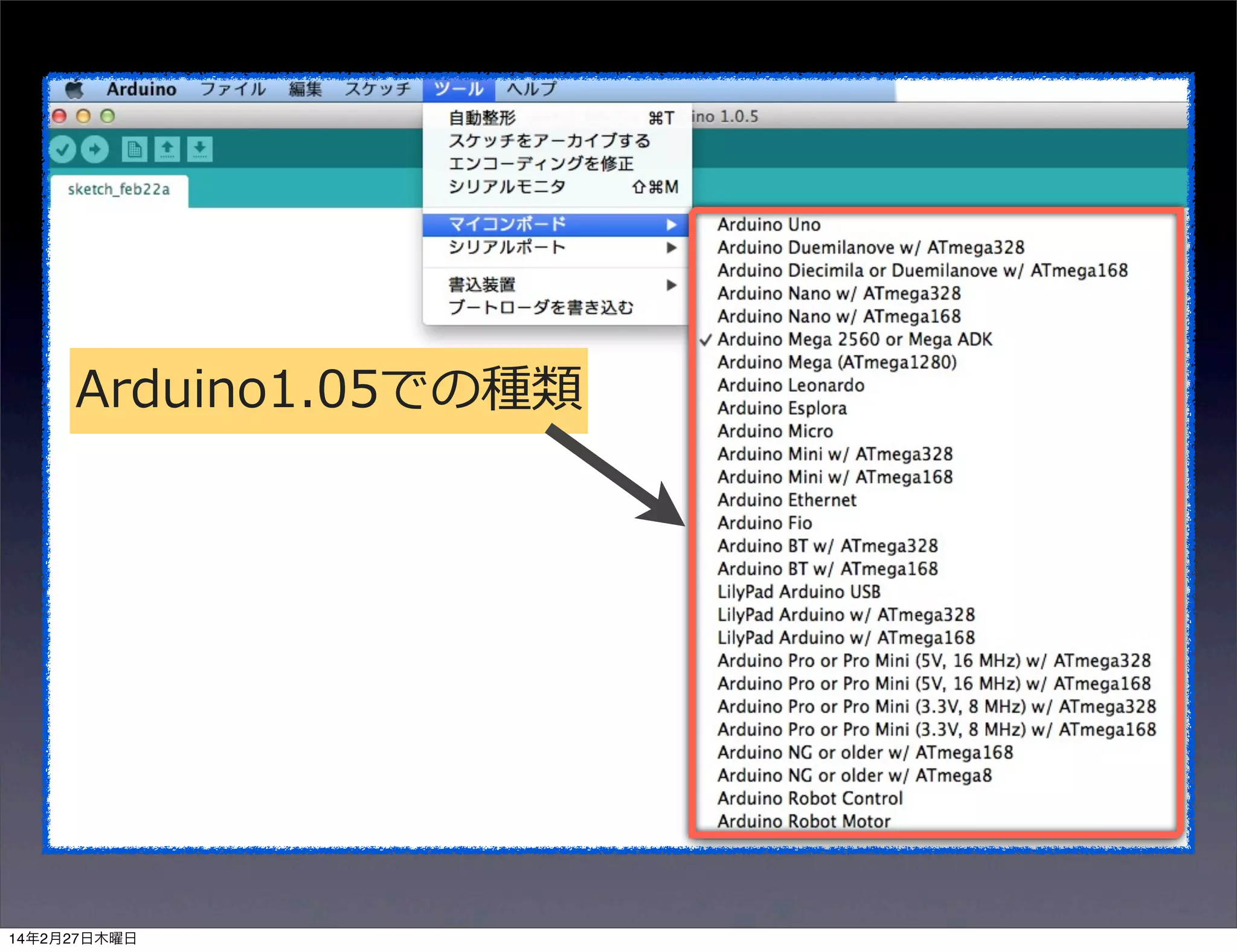This screenshot has width=1237, height=952.
Task: Expand the マイコンボード submenu
Action: tap(556, 224)
